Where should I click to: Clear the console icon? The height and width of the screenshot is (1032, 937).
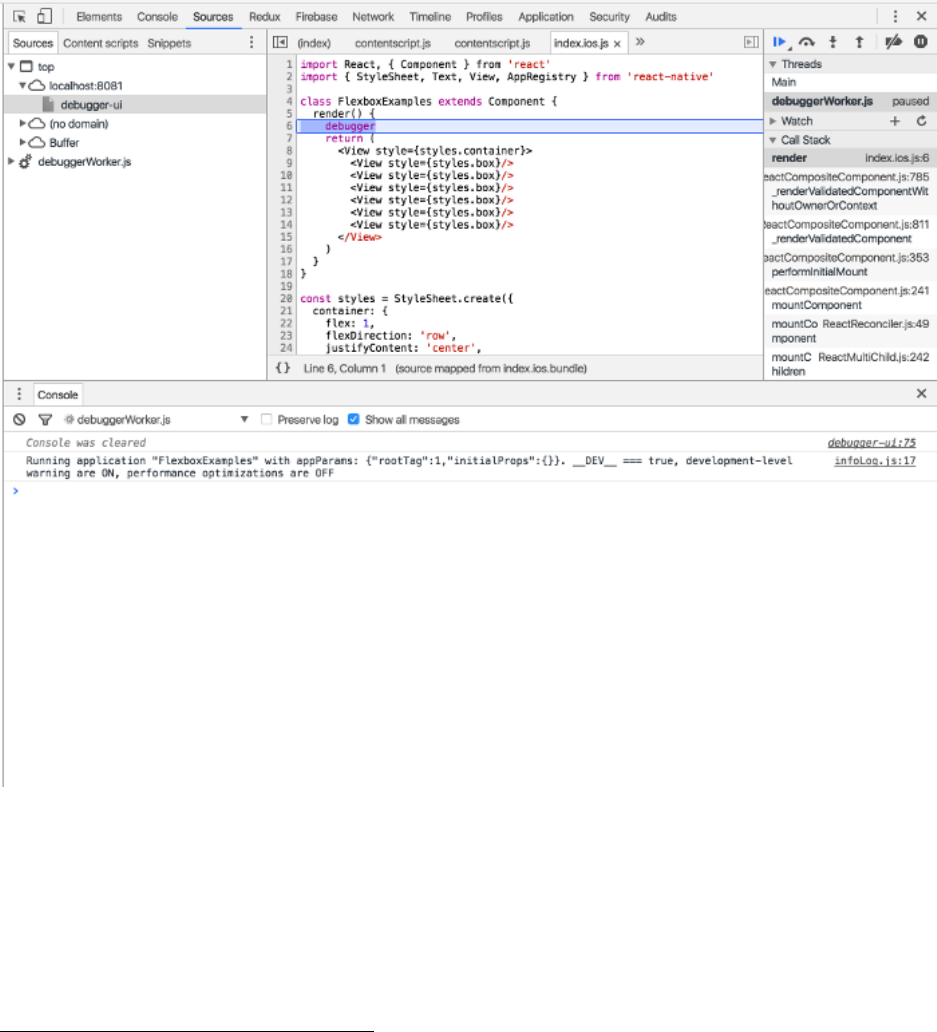pyautogui.click(x=20, y=420)
